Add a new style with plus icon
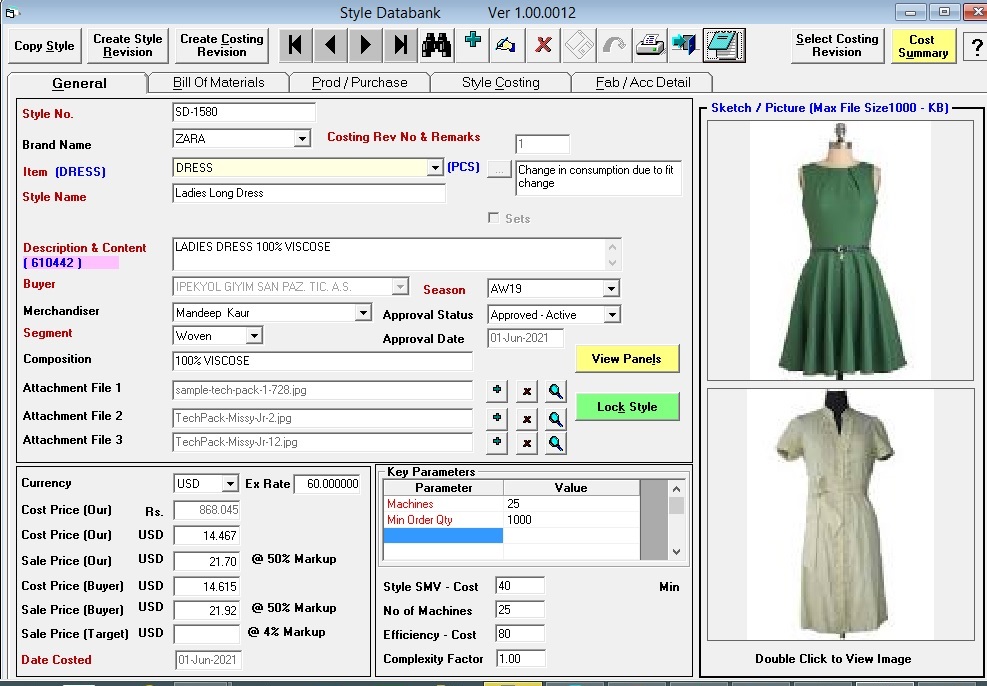This screenshot has height=686, width=987. [473, 45]
